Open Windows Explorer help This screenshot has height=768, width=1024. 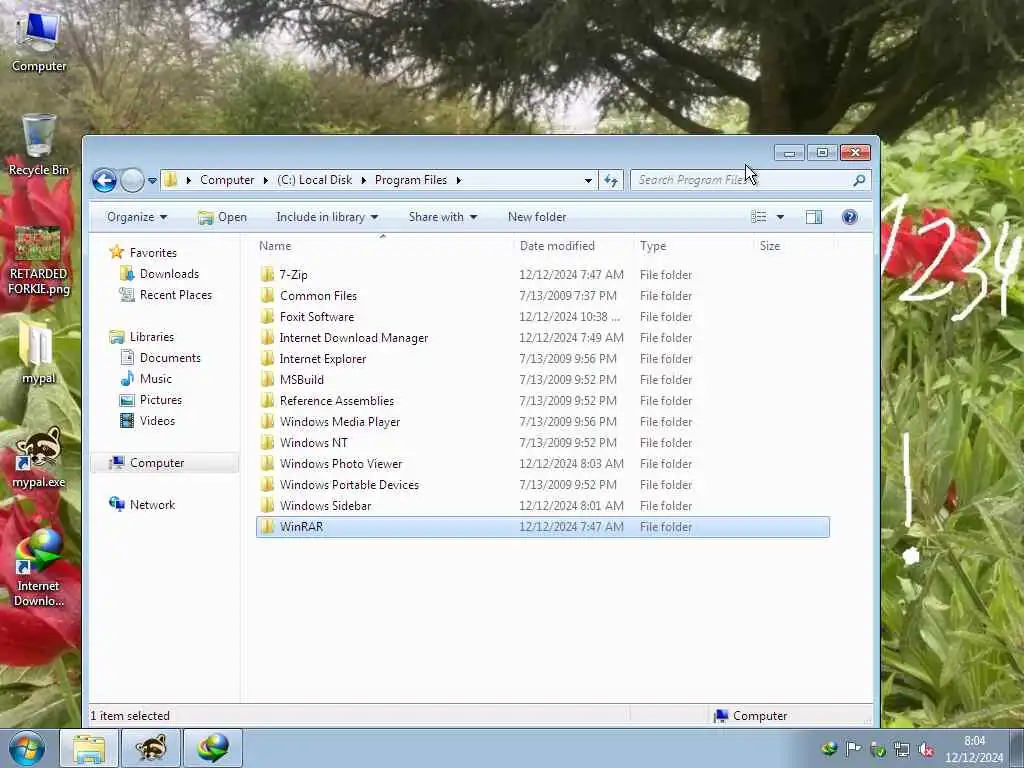click(x=850, y=217)
